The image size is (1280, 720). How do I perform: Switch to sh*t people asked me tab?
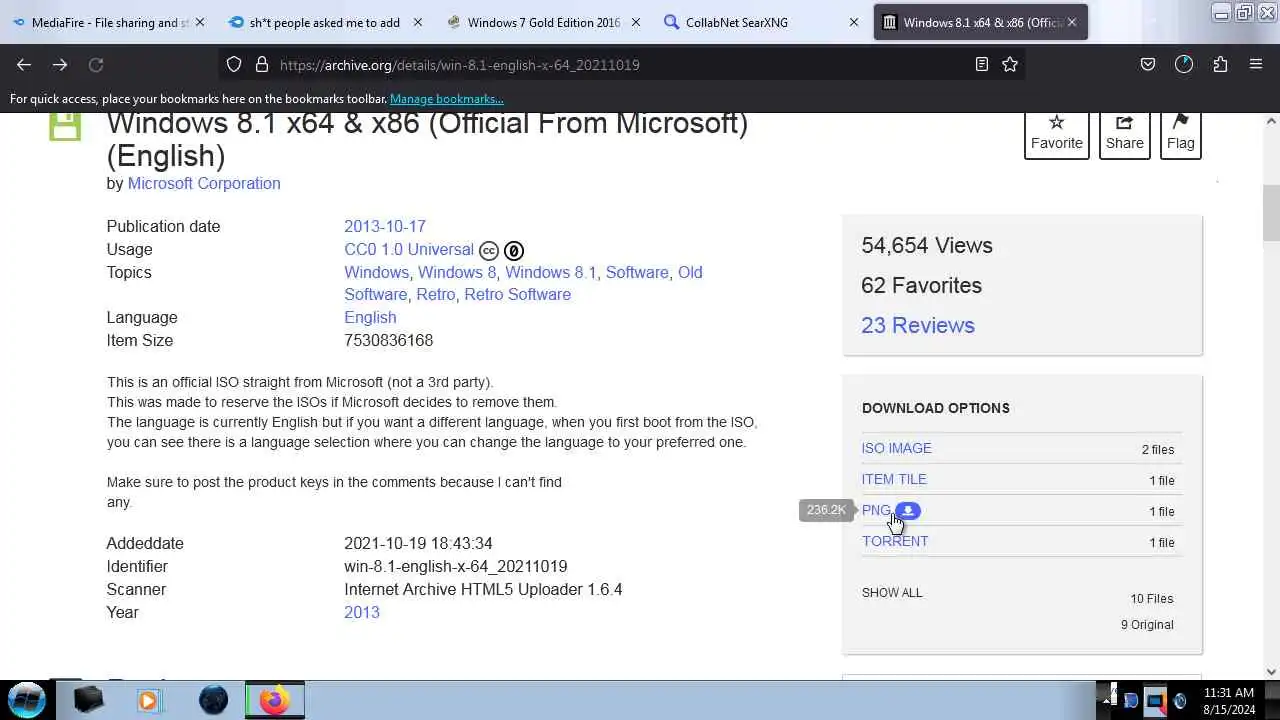[x=324, y=22]
